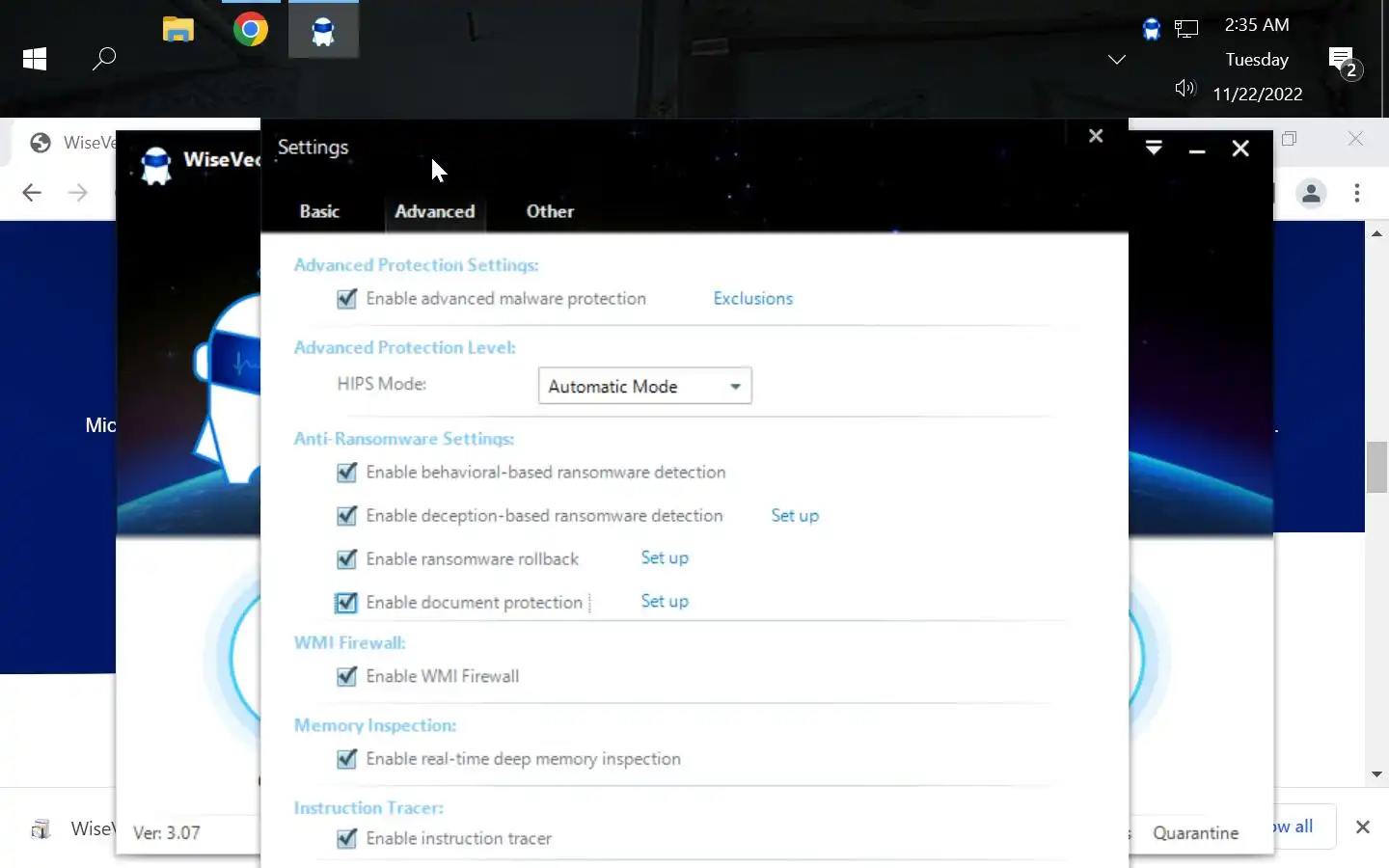This screenshot has width=1389, height=868.
Task: Toggle Enable WMI Firewall checkbox
Action: tap(346, 677)
